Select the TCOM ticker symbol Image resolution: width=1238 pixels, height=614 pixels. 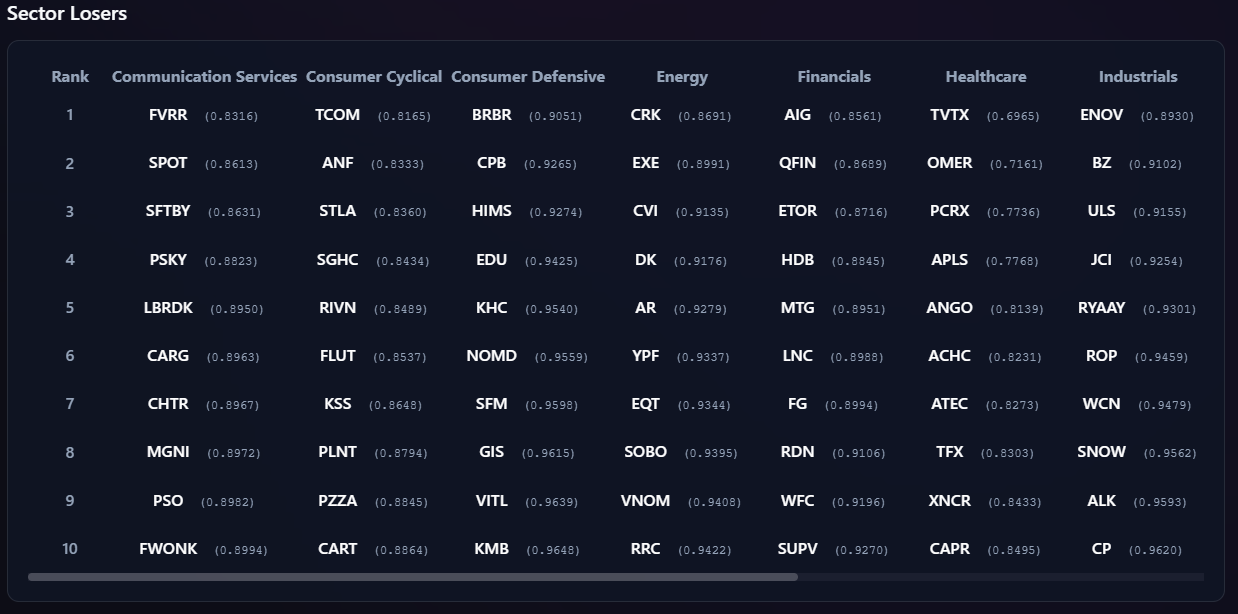(337, 115)
